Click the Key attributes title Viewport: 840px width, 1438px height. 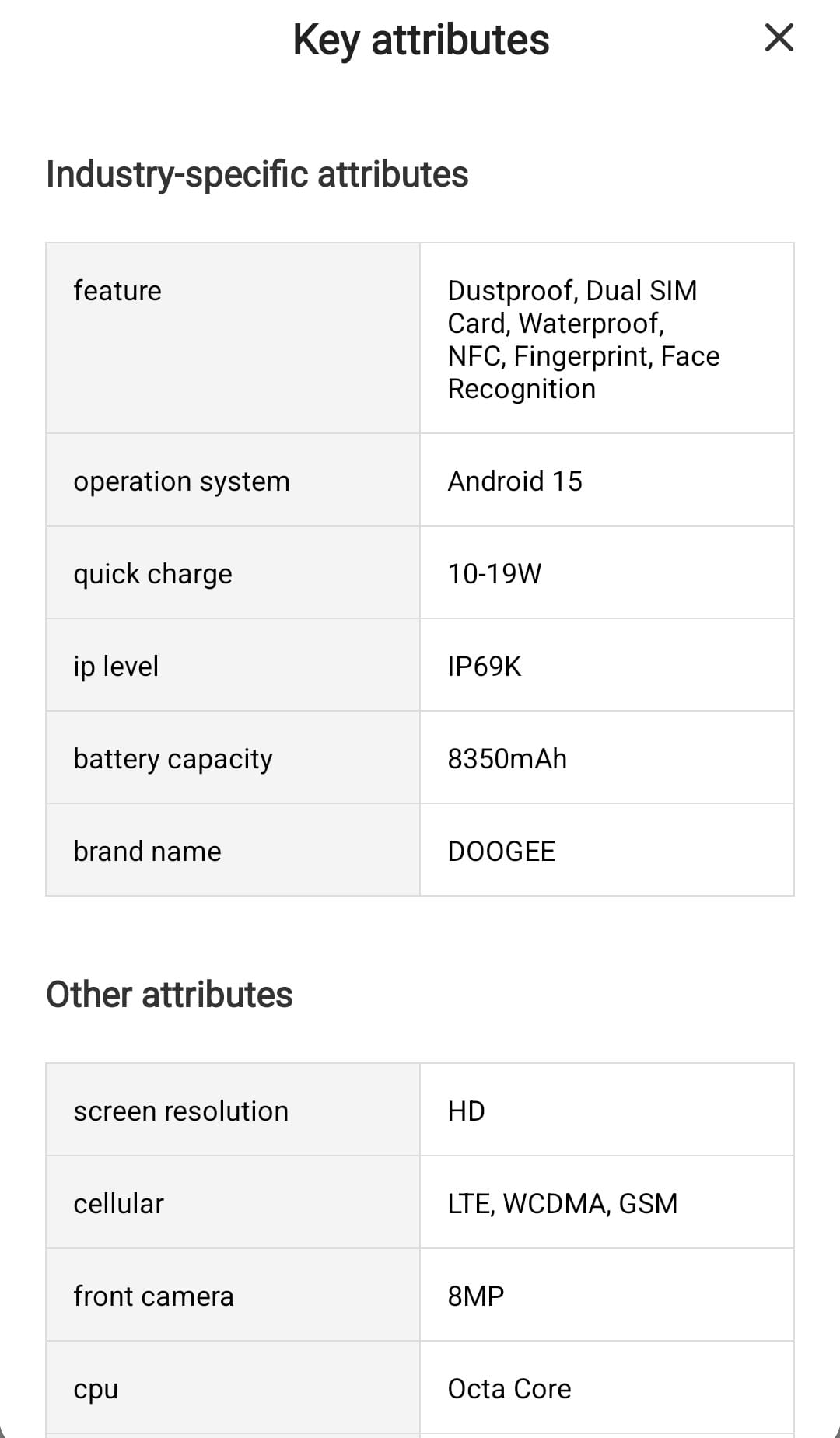(421, 40)
